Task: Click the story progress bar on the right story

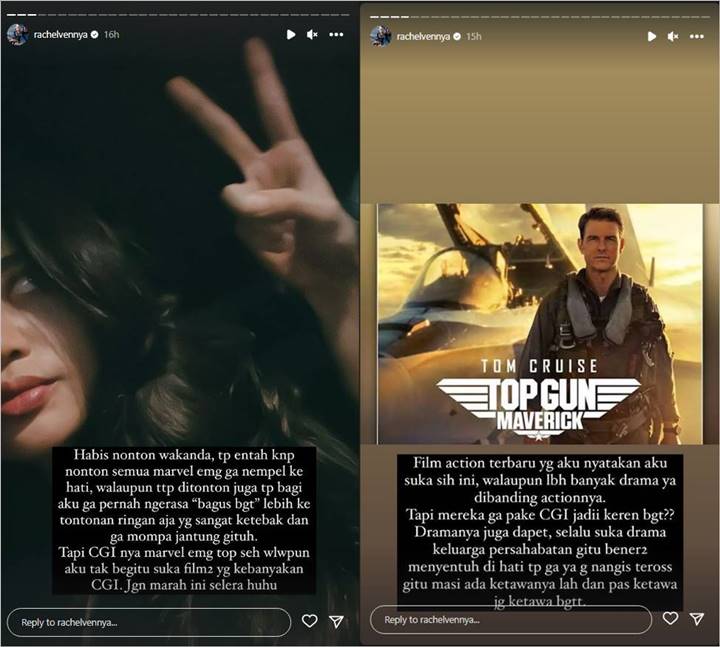Action: 540,17
